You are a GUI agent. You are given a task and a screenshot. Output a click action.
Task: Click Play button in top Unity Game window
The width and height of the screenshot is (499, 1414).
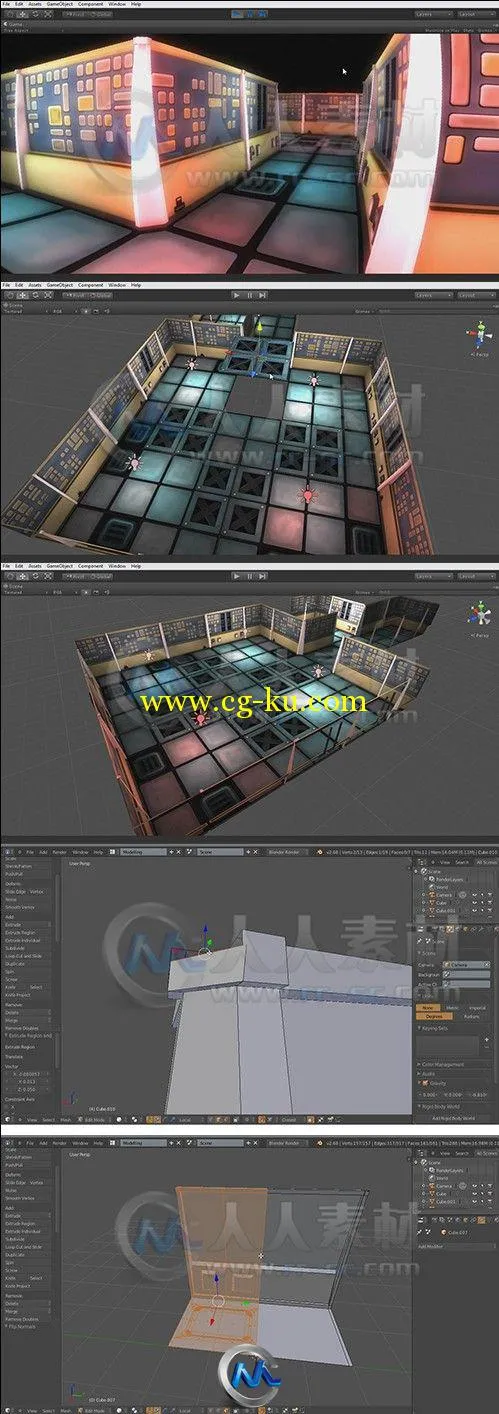(x=237, y=14)
